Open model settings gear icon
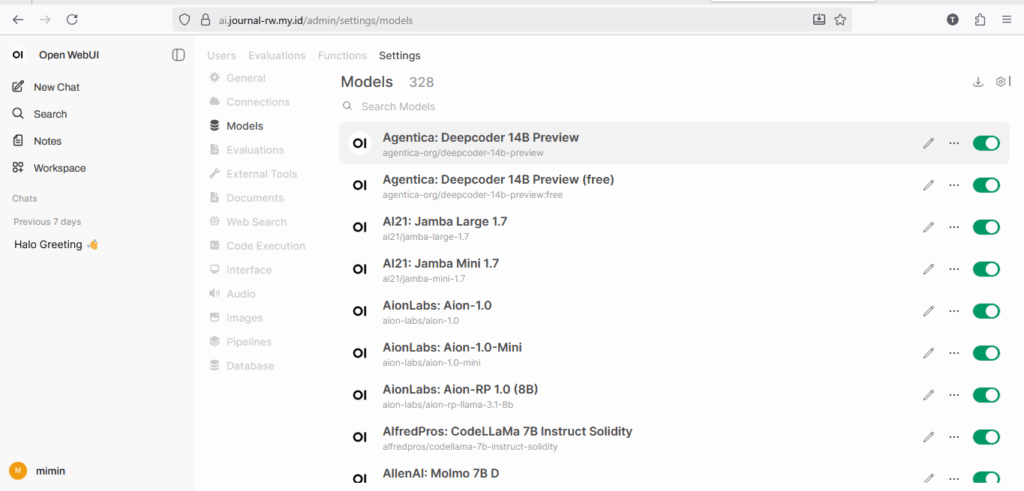The height and width of the screenshot is (491, 1024). (x=1000, y=82)
